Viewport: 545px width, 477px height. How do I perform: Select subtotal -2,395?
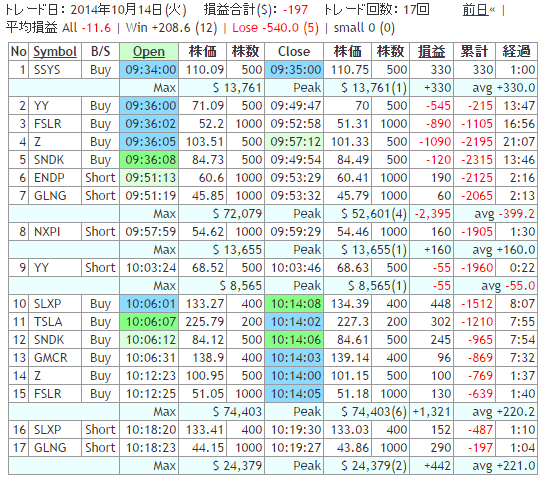click(432, 214)
